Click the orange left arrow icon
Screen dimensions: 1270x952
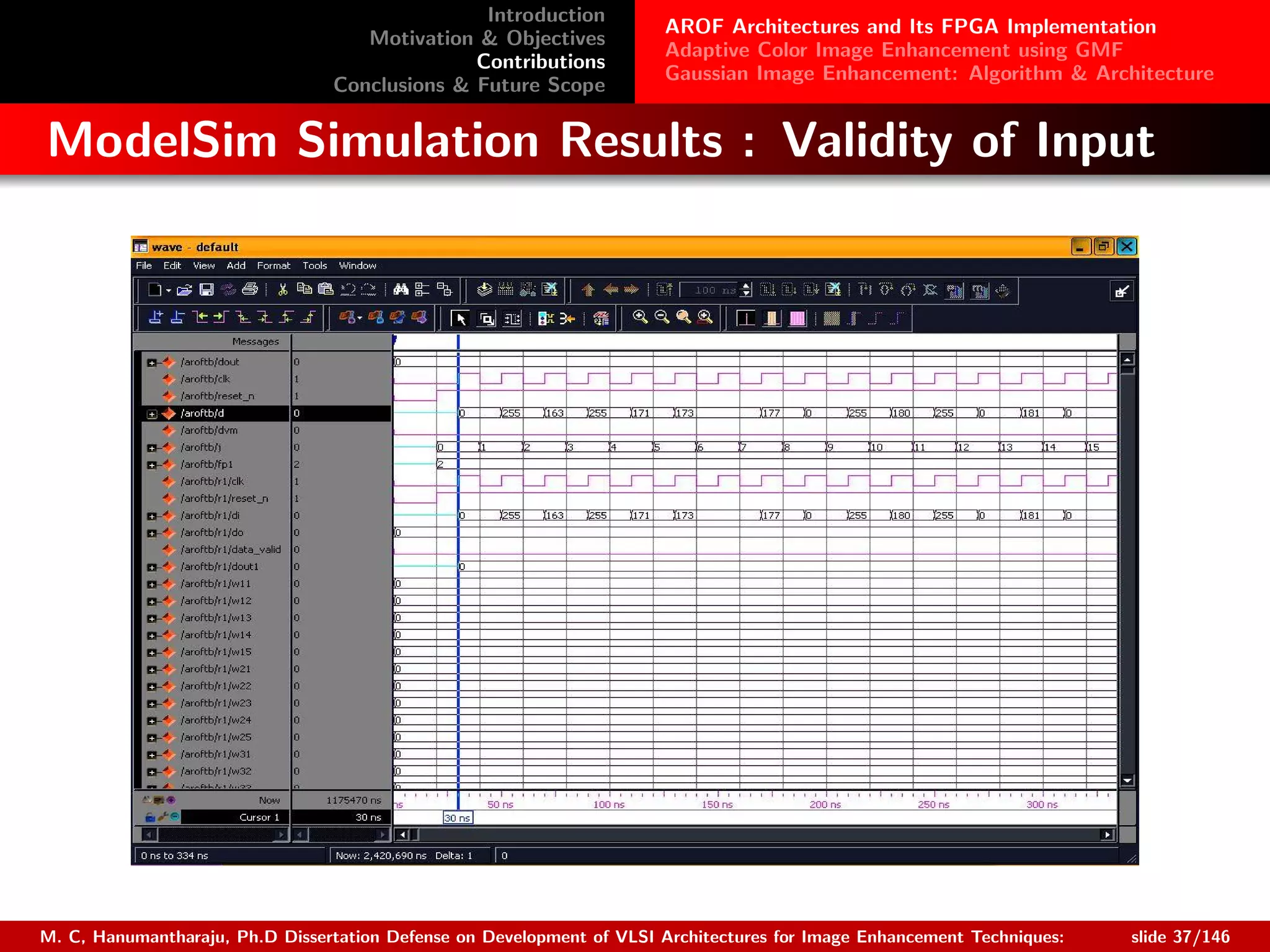(611, 289)
